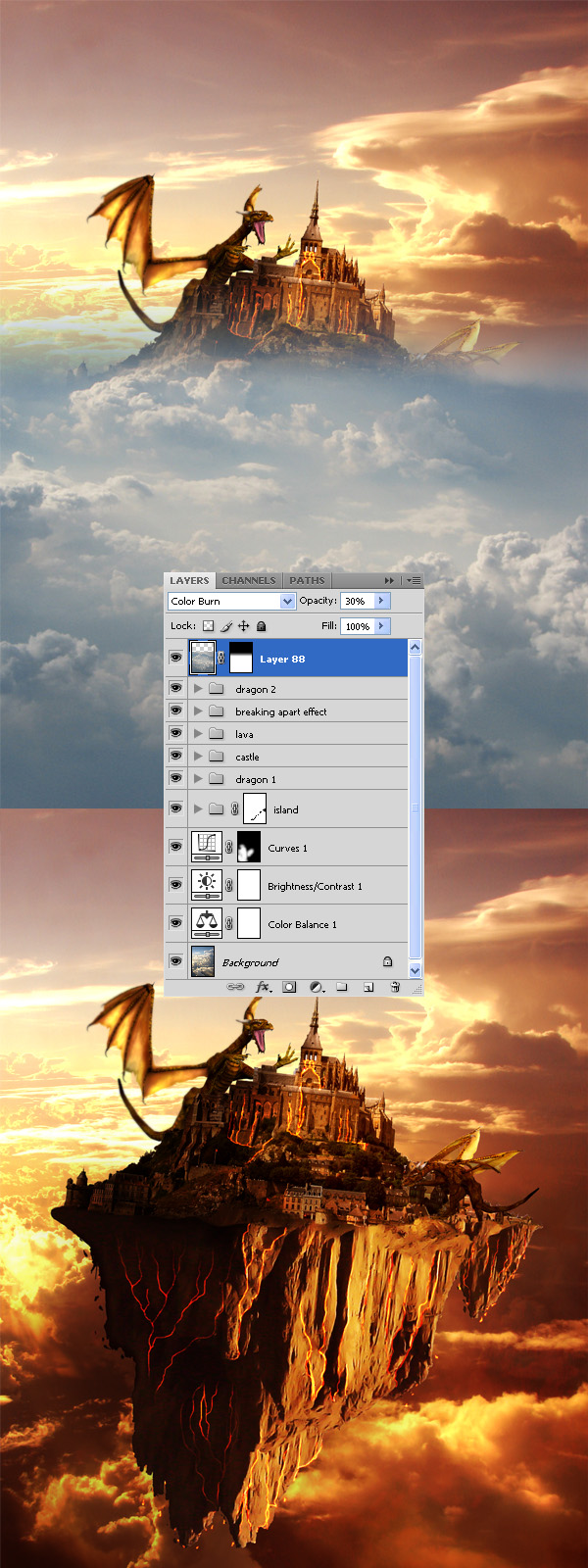Select the Color Balance 1 layer name

(302, 924)
